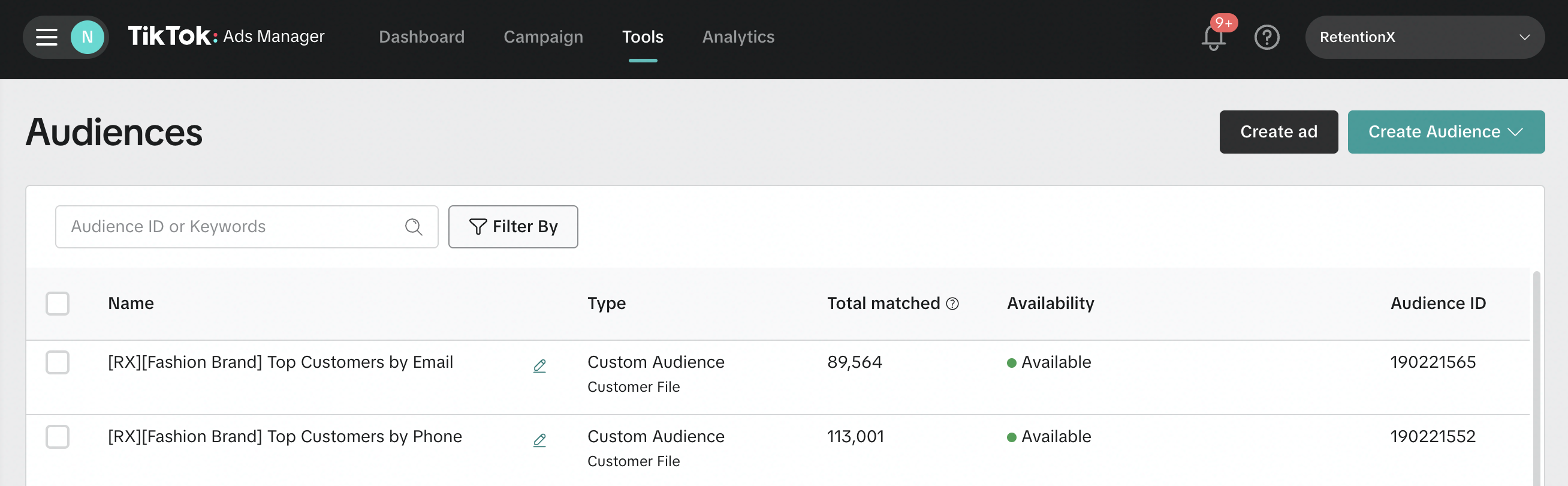
Task: Select Top Customers by Email checkbox
Action: click(x=57, y=362)
